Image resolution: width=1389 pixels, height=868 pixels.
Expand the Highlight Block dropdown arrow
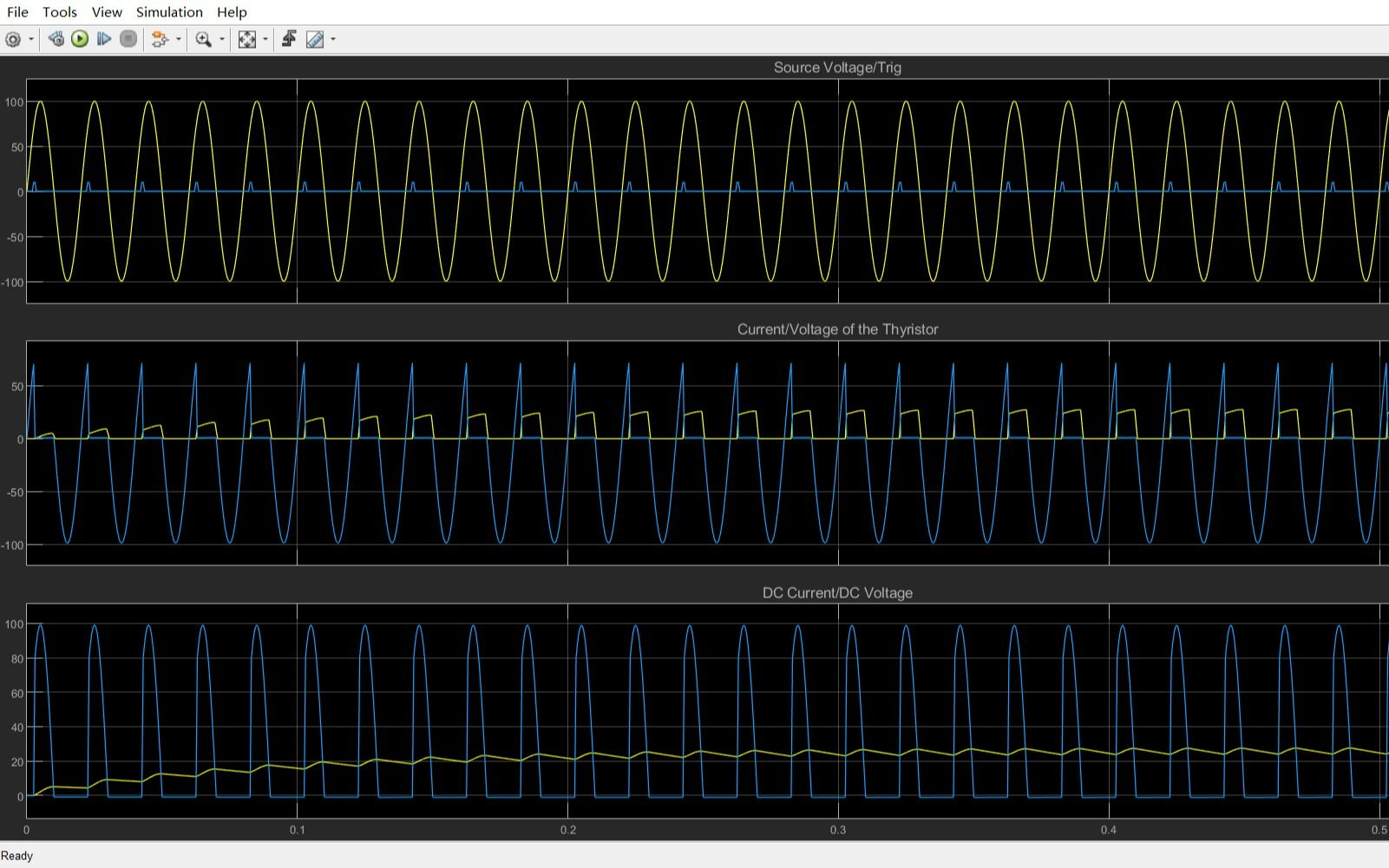pyautogui.click(x=179, y=39)
